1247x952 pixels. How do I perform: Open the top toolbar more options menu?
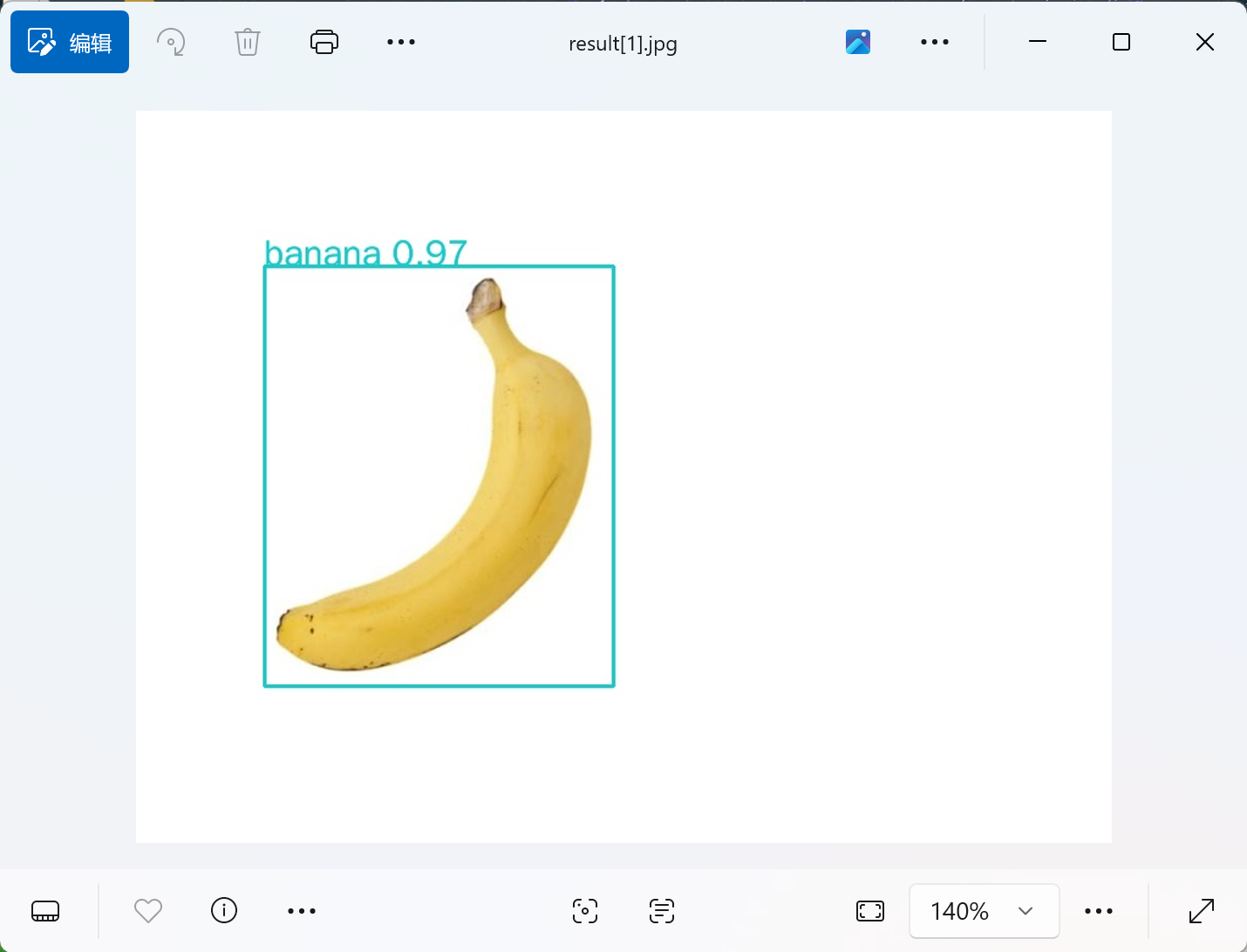coord(401,42)
